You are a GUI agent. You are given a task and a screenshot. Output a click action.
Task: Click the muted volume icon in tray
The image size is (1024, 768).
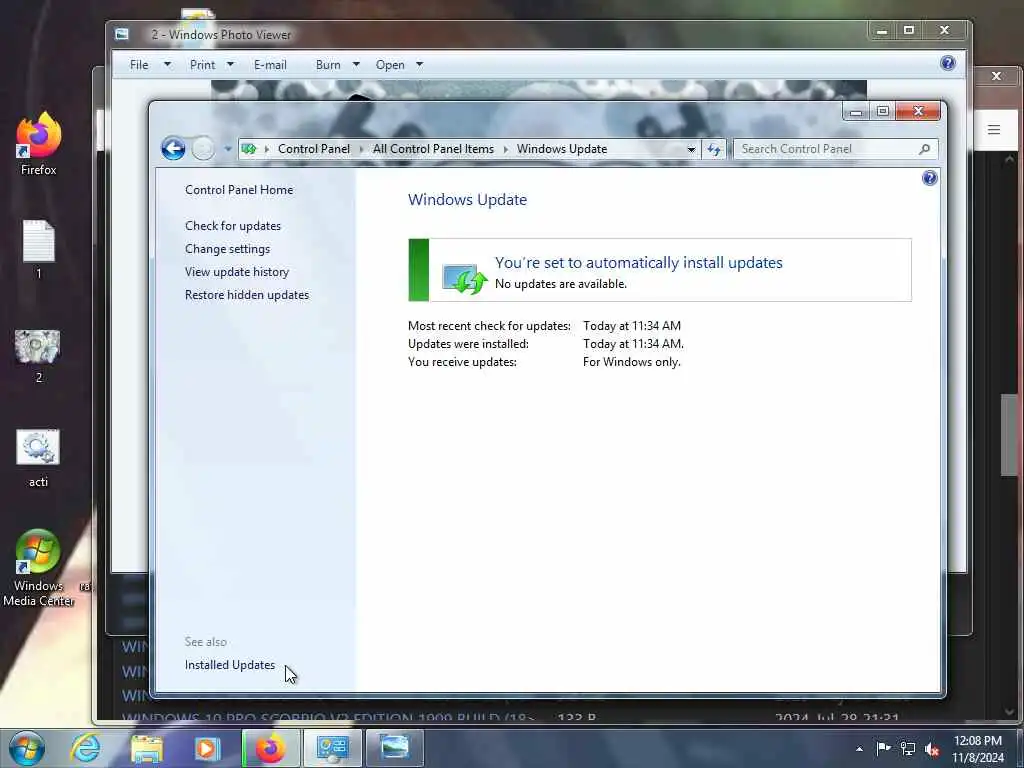coord(932,749)
